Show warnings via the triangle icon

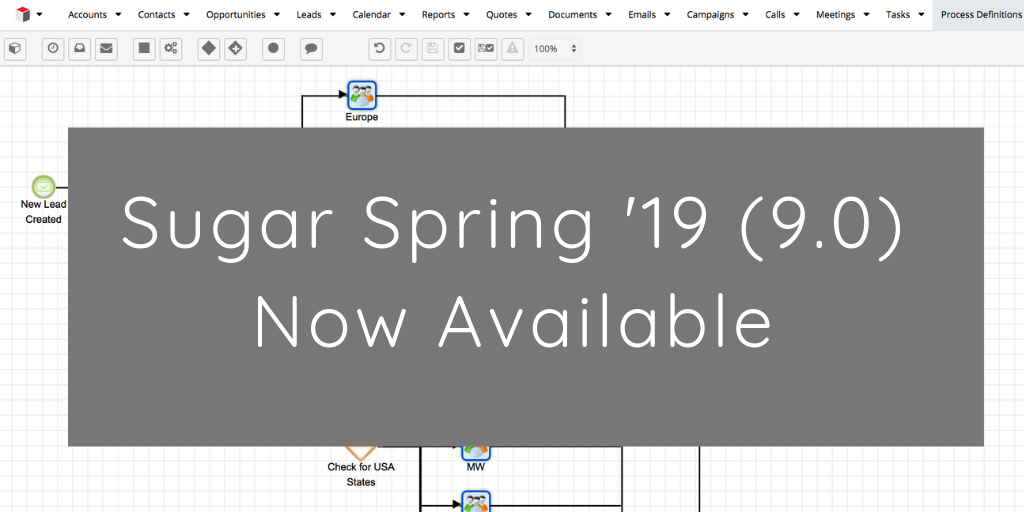click(513, 48)
